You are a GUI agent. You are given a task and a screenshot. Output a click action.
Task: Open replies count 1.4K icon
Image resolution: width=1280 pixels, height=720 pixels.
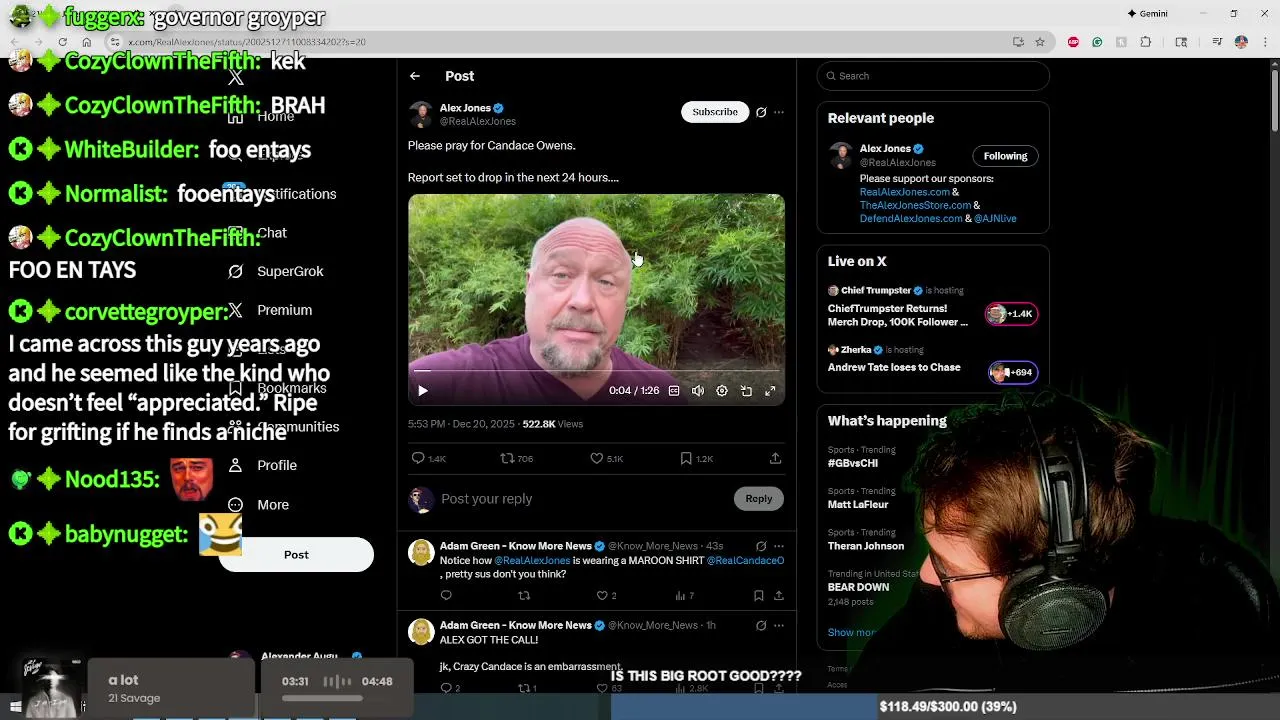coord(428,458)
